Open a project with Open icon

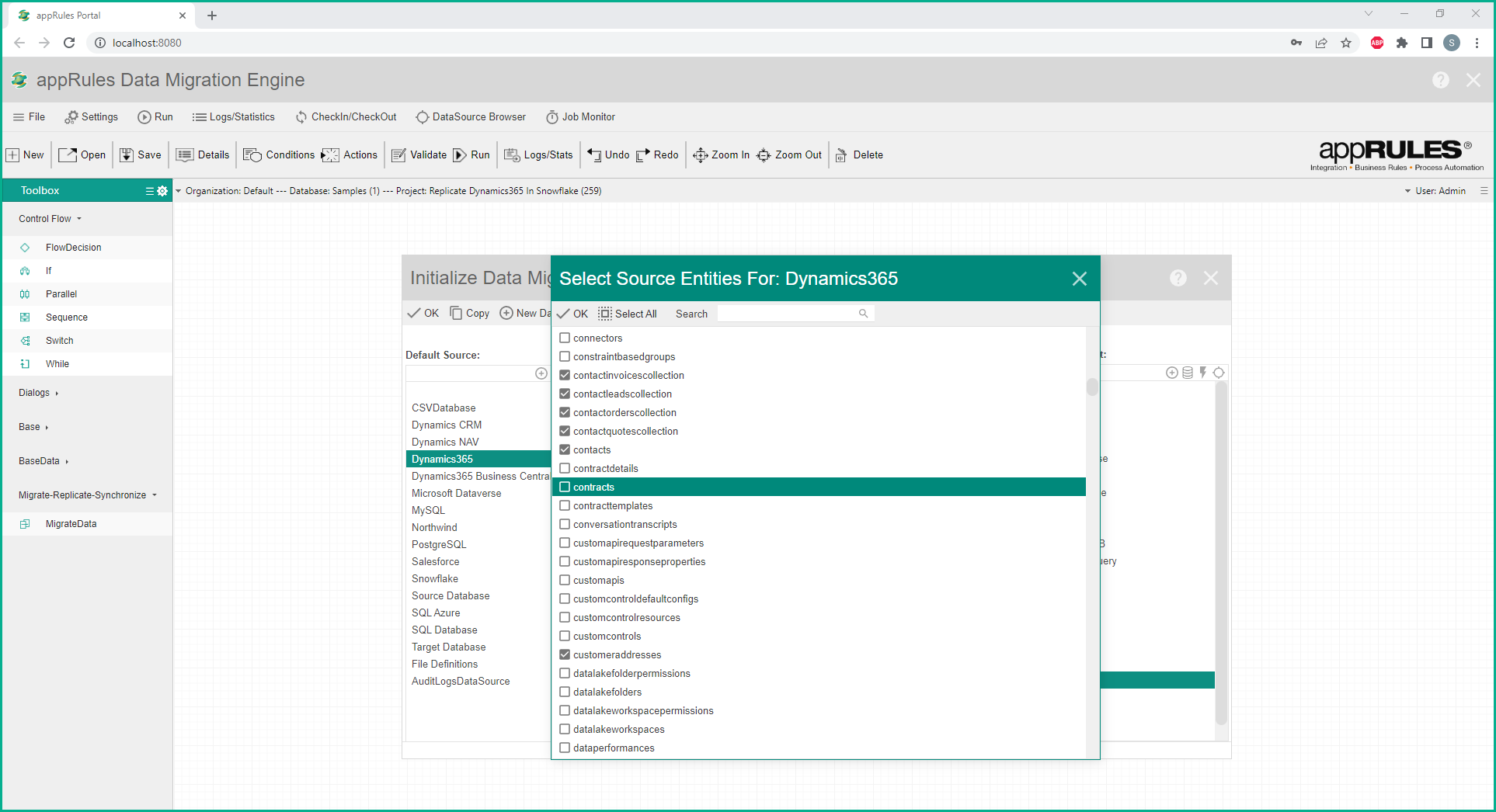click(82, 154)
